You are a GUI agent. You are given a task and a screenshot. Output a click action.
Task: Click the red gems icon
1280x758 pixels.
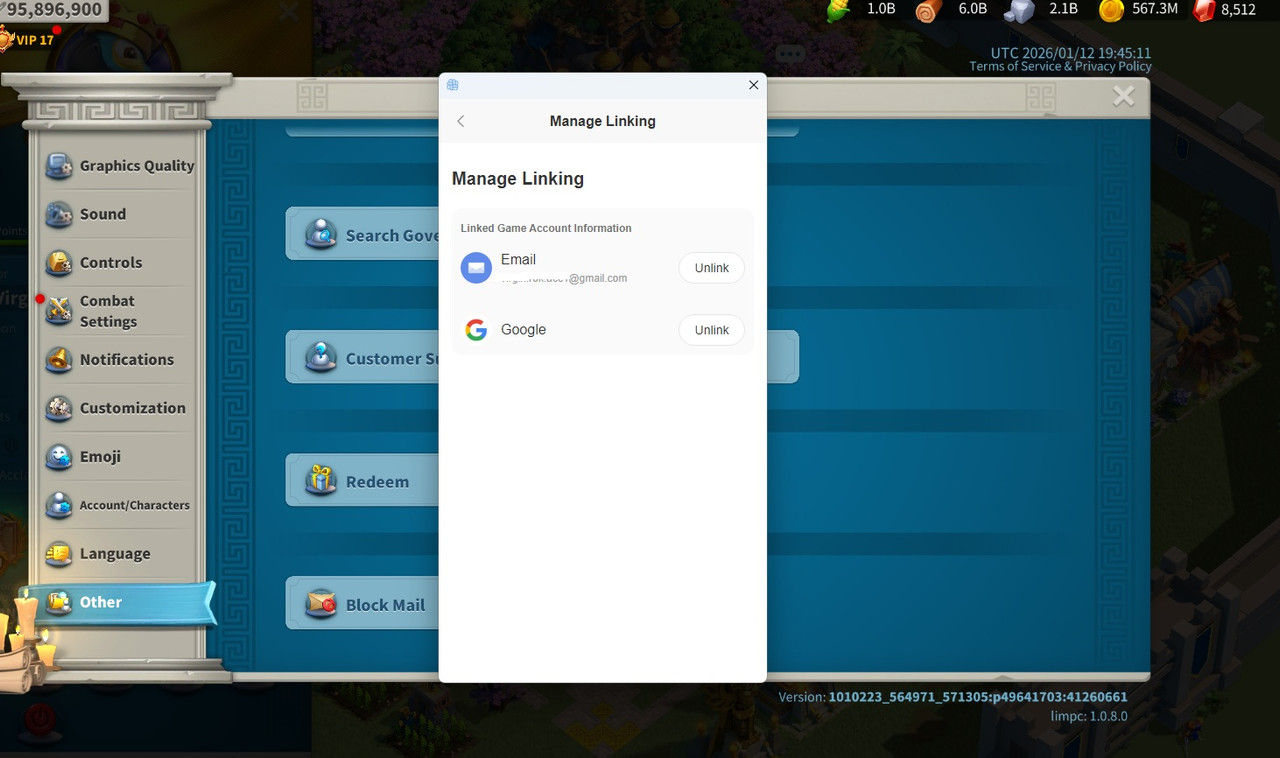pyautogui.click(x=1204, y=10)
